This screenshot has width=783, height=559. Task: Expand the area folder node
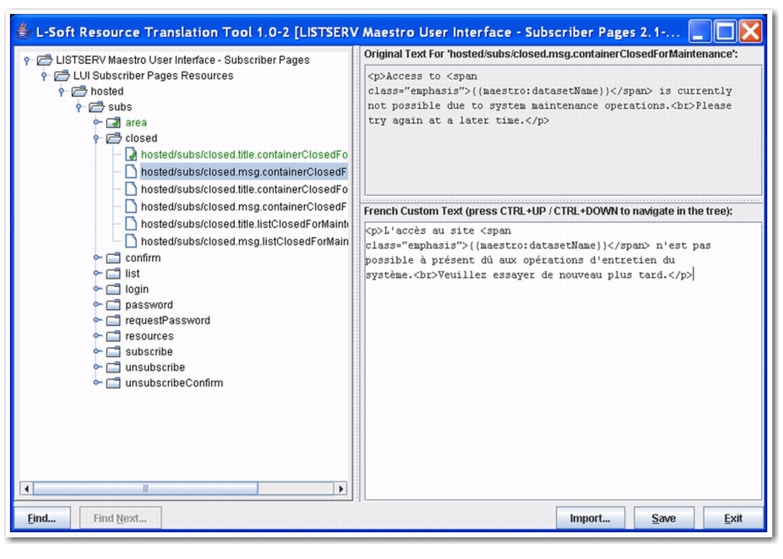pos(97,122)
